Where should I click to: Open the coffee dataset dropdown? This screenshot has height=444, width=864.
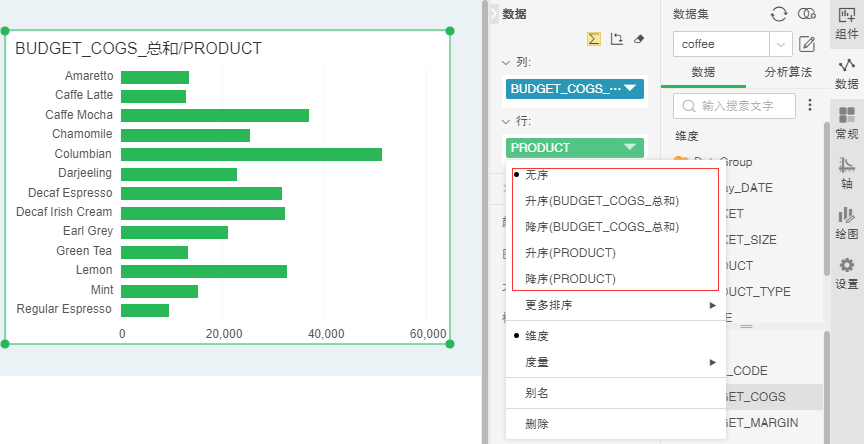tap(780, 44)
